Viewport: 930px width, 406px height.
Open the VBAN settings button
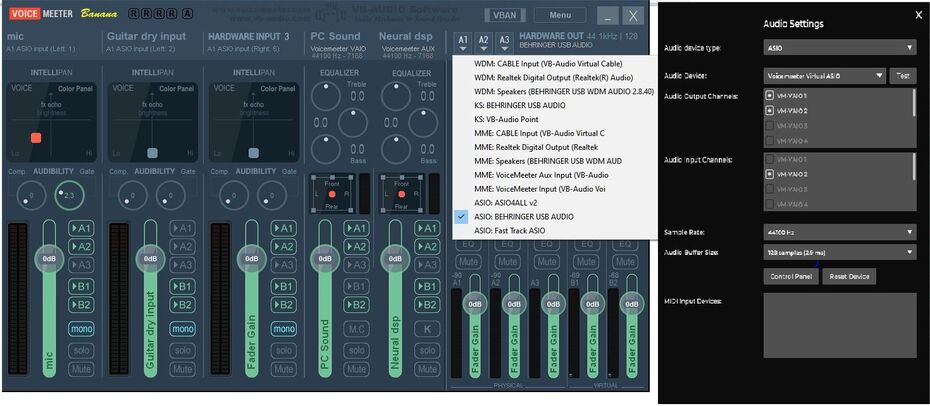(505, 15)
